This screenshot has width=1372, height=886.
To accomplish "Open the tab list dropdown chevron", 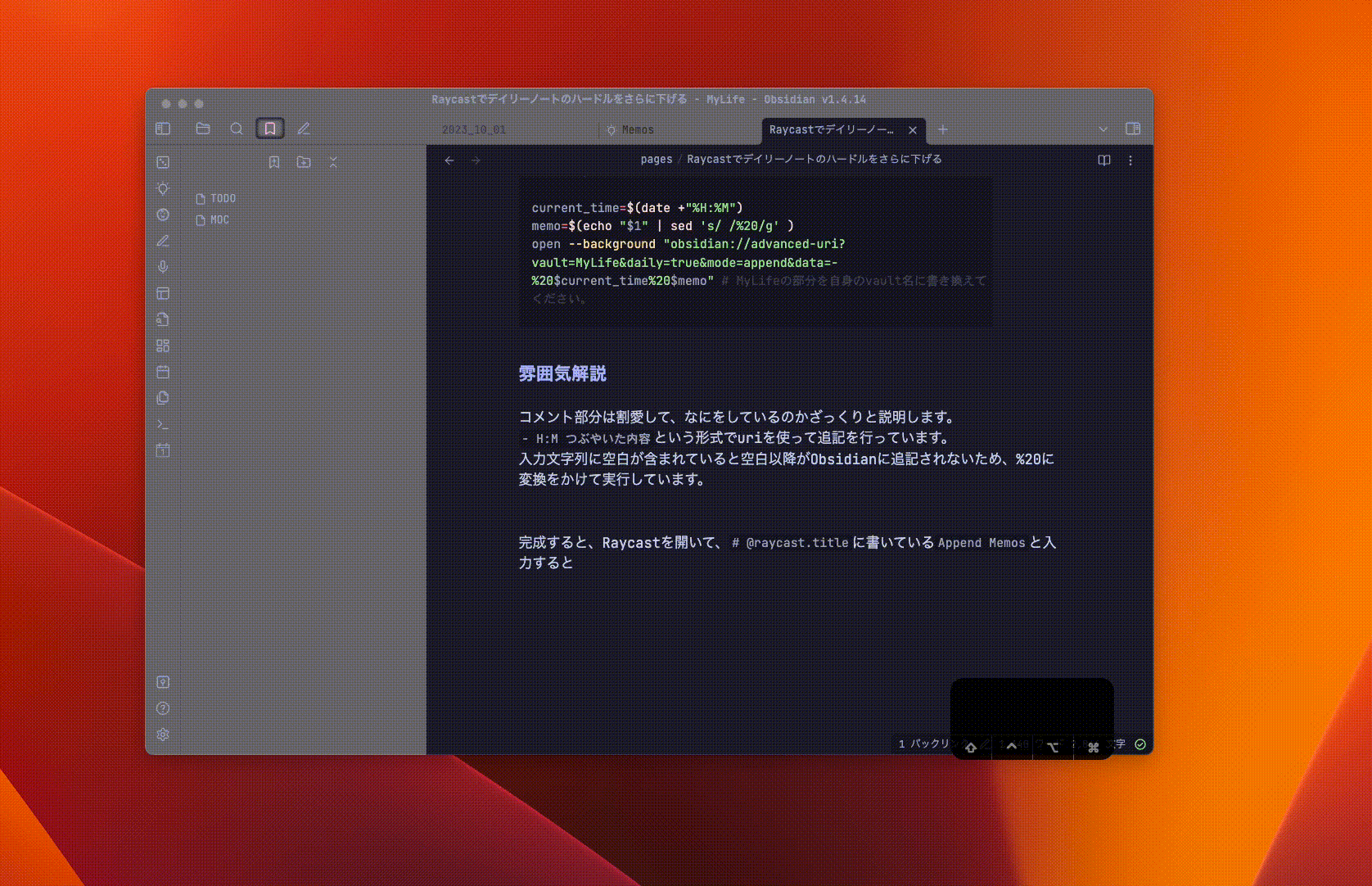I will 1103,129.
